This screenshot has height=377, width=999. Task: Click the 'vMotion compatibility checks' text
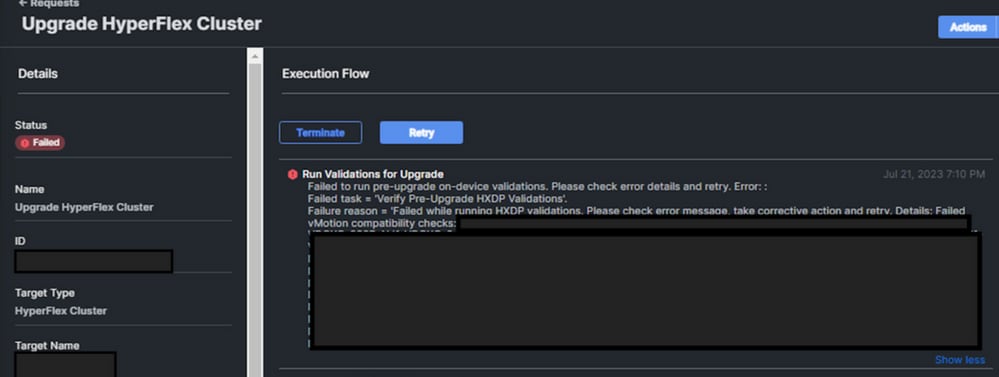pos(382,224)
